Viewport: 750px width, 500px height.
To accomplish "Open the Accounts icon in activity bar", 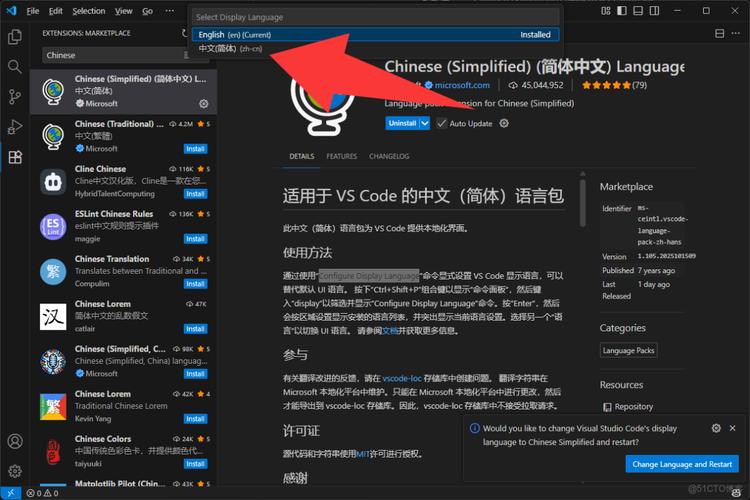I will tap(15, 441).
